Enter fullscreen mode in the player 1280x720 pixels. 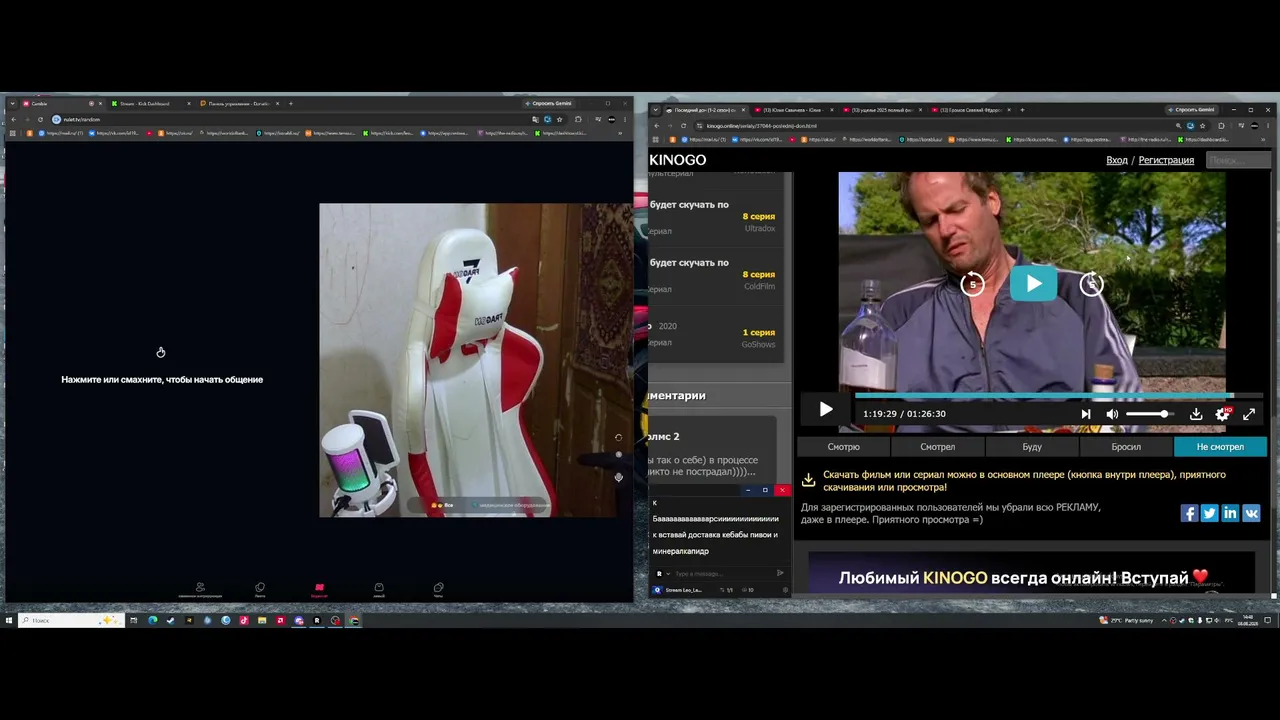point(1248,413)
